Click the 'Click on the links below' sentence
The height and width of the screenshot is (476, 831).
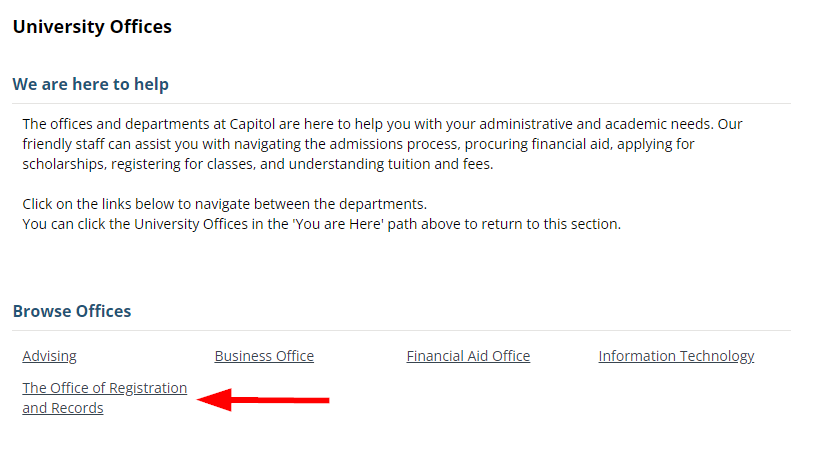click(224, 204)
